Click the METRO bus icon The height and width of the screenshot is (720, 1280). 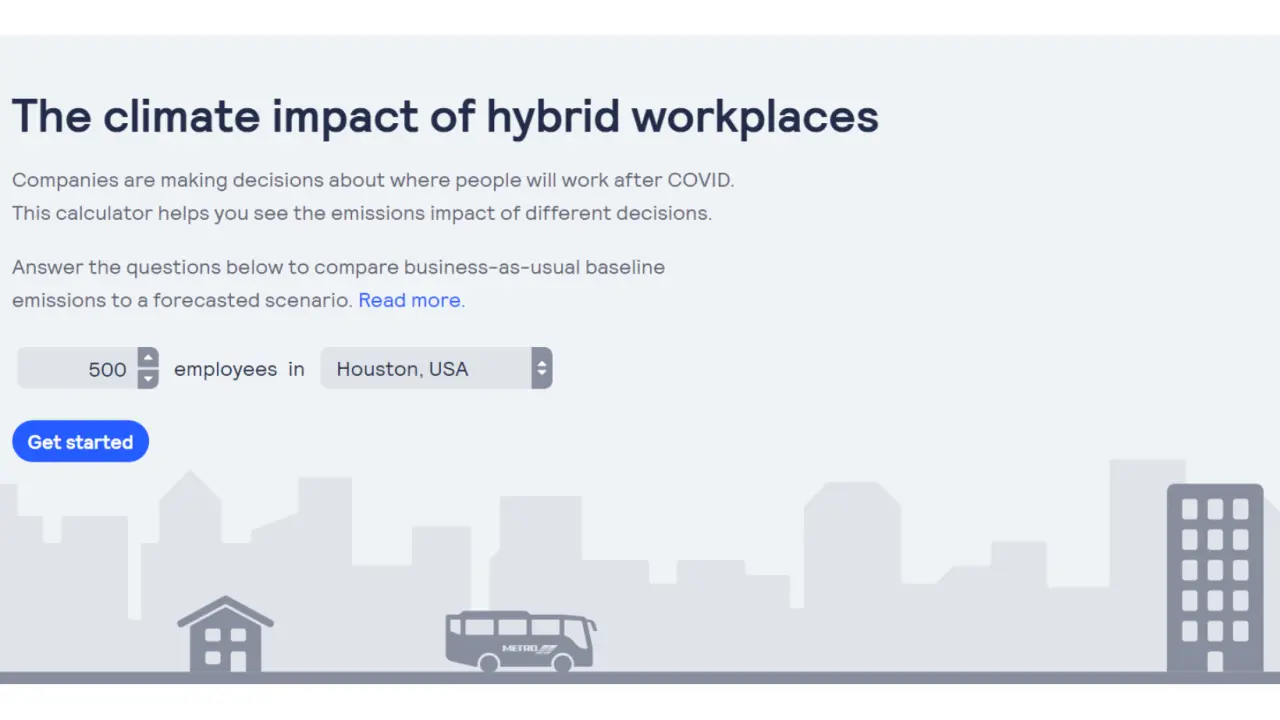click(x=520, y=638)
